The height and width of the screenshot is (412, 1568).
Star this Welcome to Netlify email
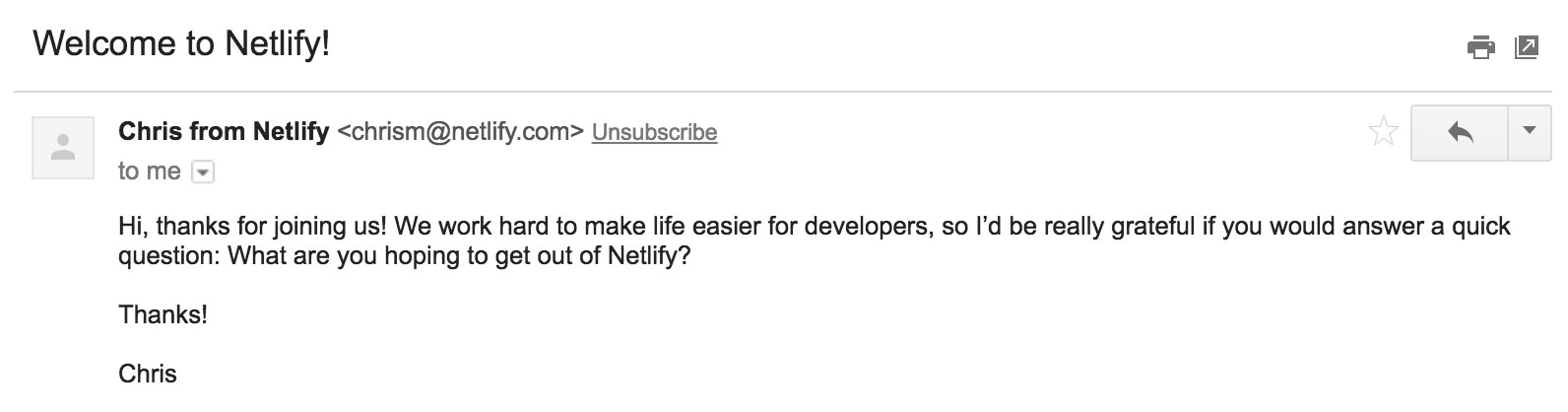point(1384,131)
